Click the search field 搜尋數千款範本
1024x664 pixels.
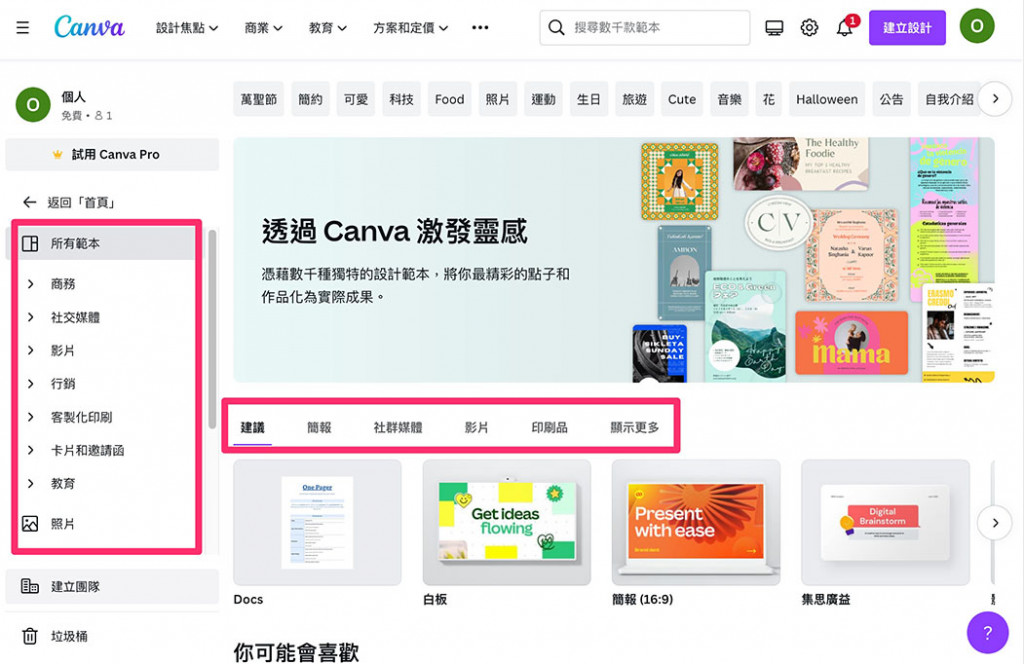645,27
